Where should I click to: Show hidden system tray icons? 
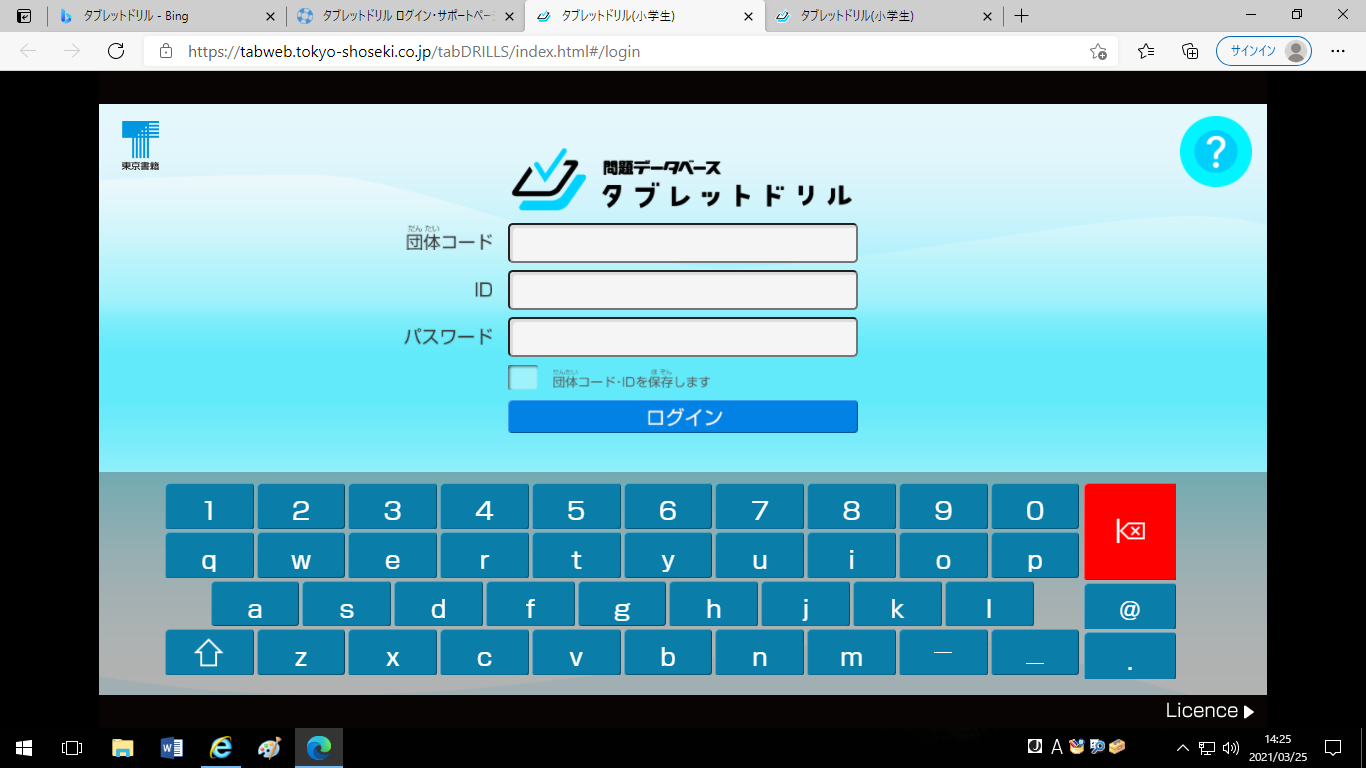tap(1183, 747)
